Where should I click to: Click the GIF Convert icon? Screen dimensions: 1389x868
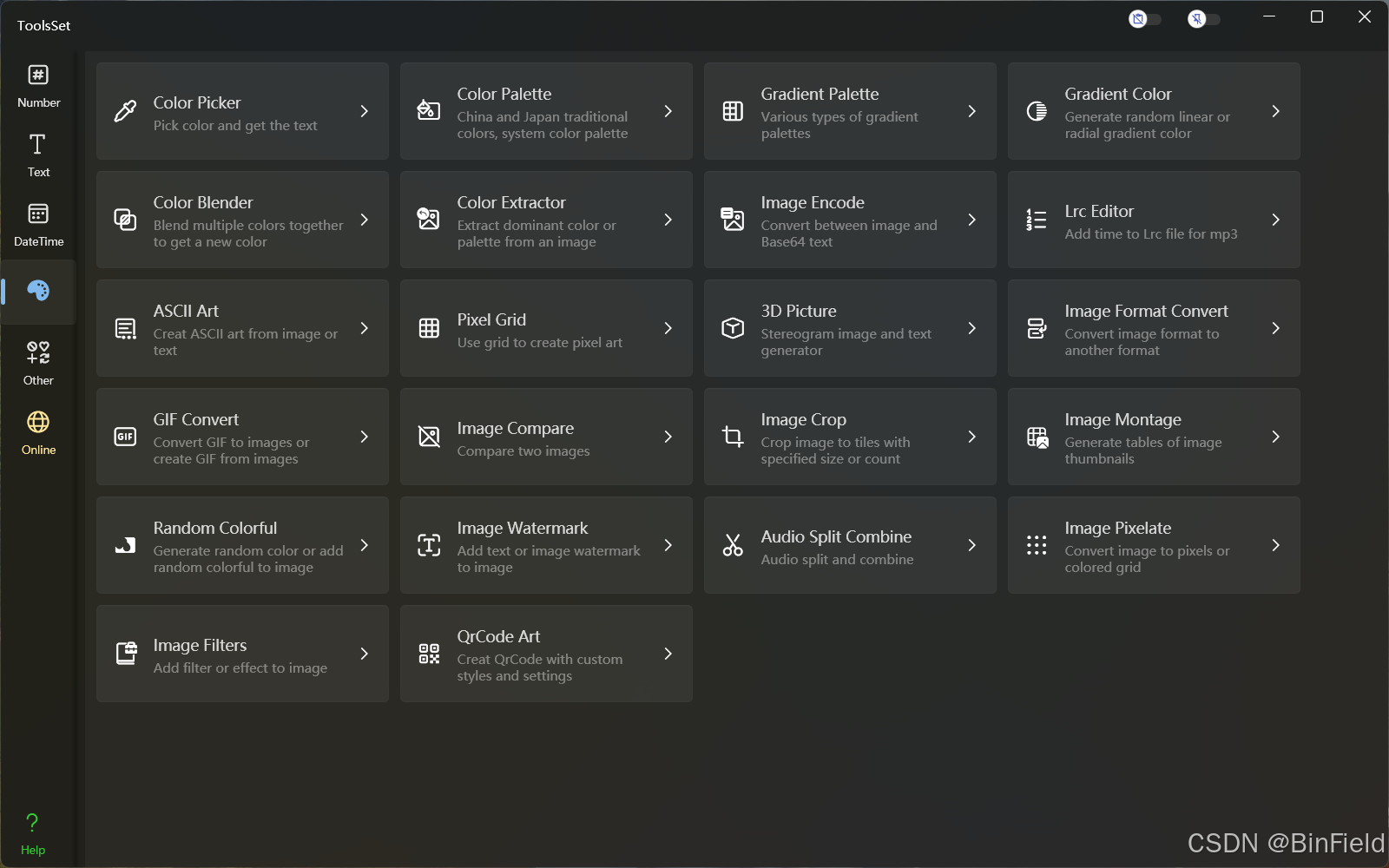125,437
